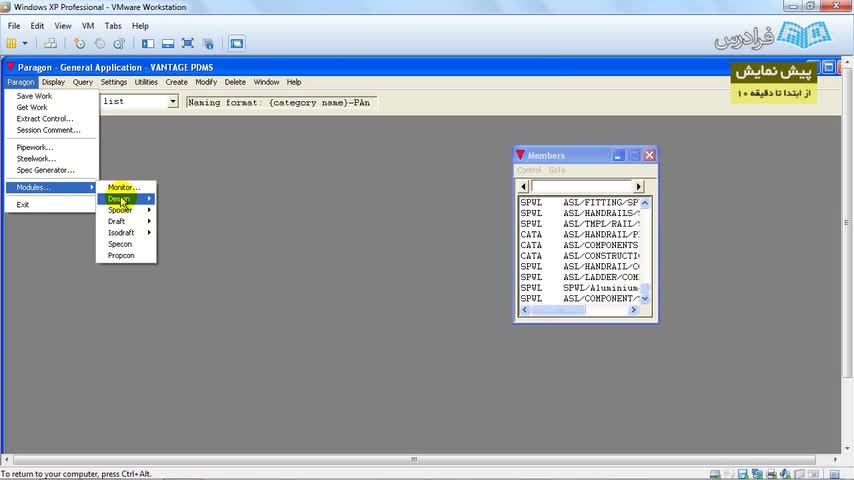Expand the Spooler module submenu
This screenshot has height=480, width=854.
[126, 210]
